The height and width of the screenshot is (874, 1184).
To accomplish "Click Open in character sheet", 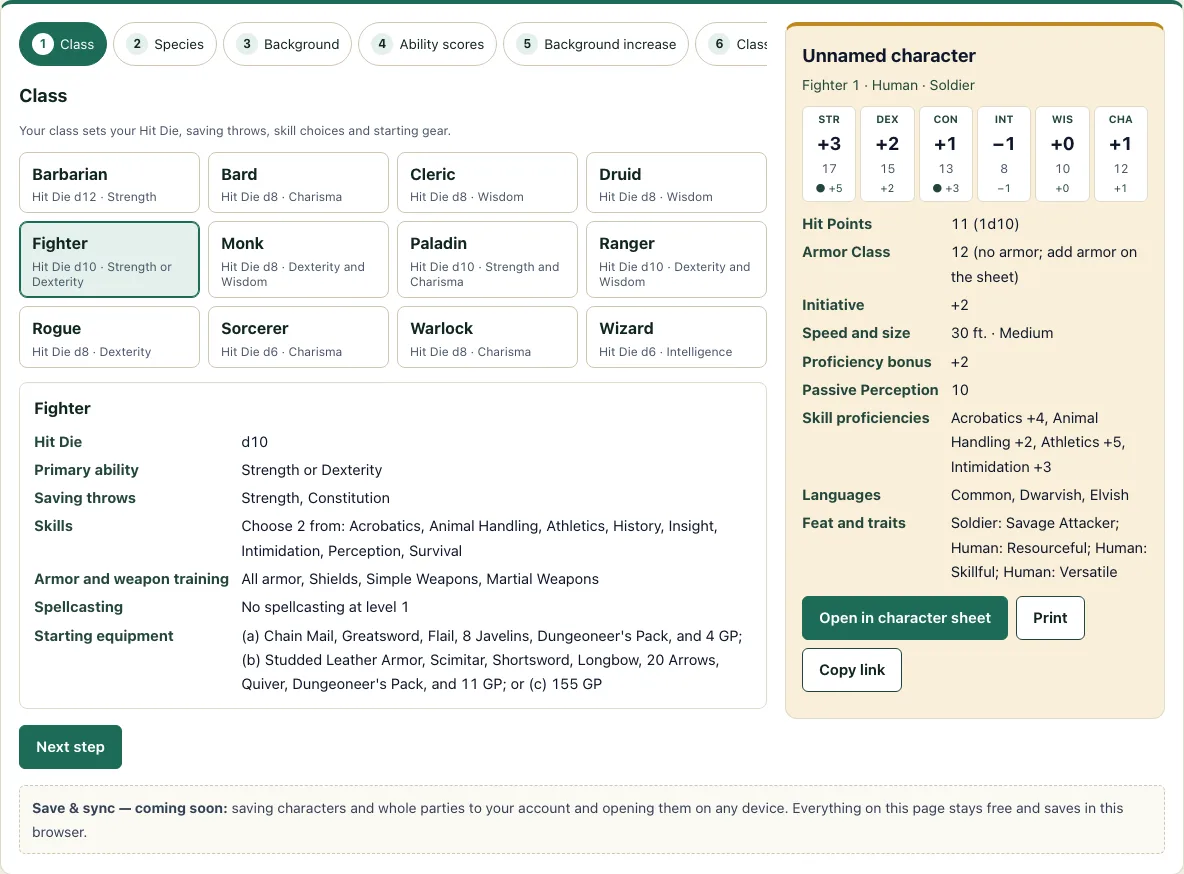I will 905,618.
